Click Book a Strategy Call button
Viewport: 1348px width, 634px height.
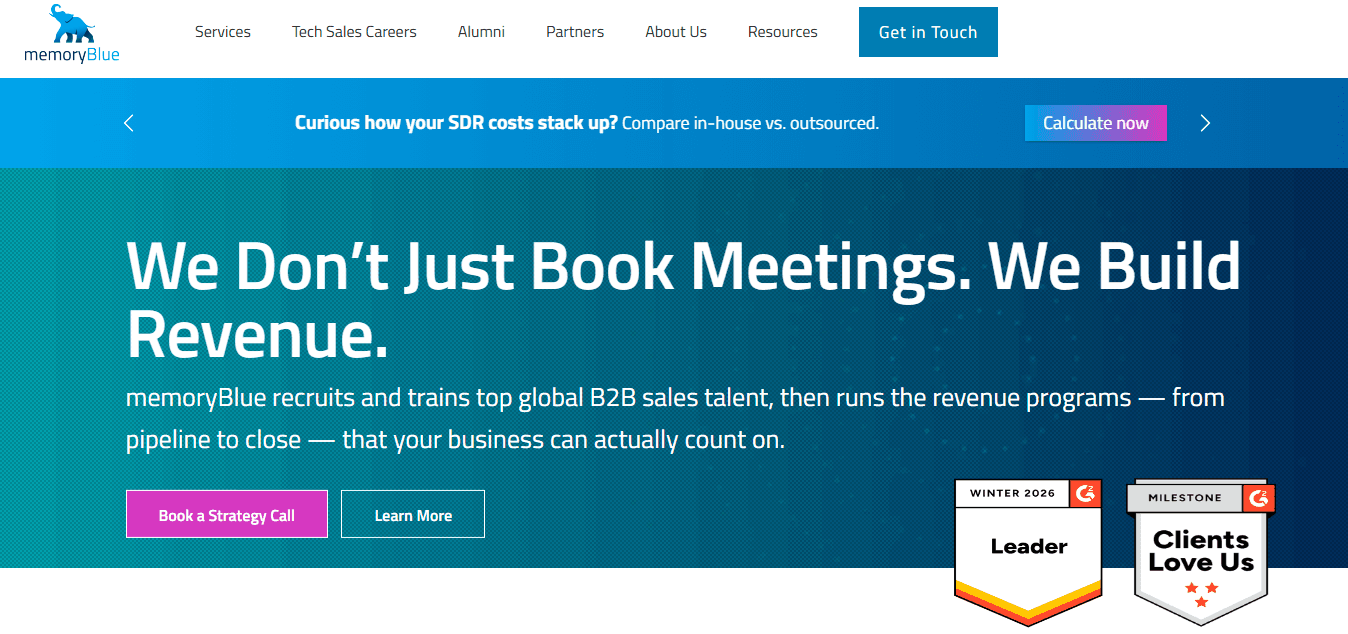pyautogui.click(x=227, y=515)
